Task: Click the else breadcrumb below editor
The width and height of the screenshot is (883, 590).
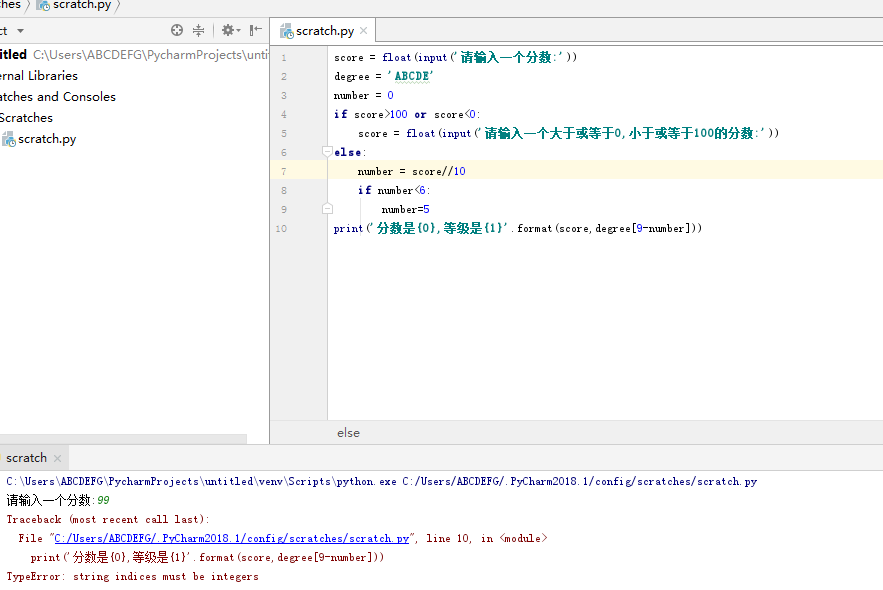Action: pyautogui.click(x=348, y=432)
